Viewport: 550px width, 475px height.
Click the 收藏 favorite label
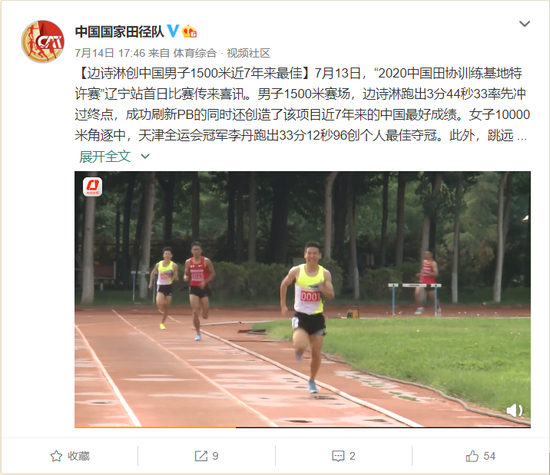[x=79, y=456]
